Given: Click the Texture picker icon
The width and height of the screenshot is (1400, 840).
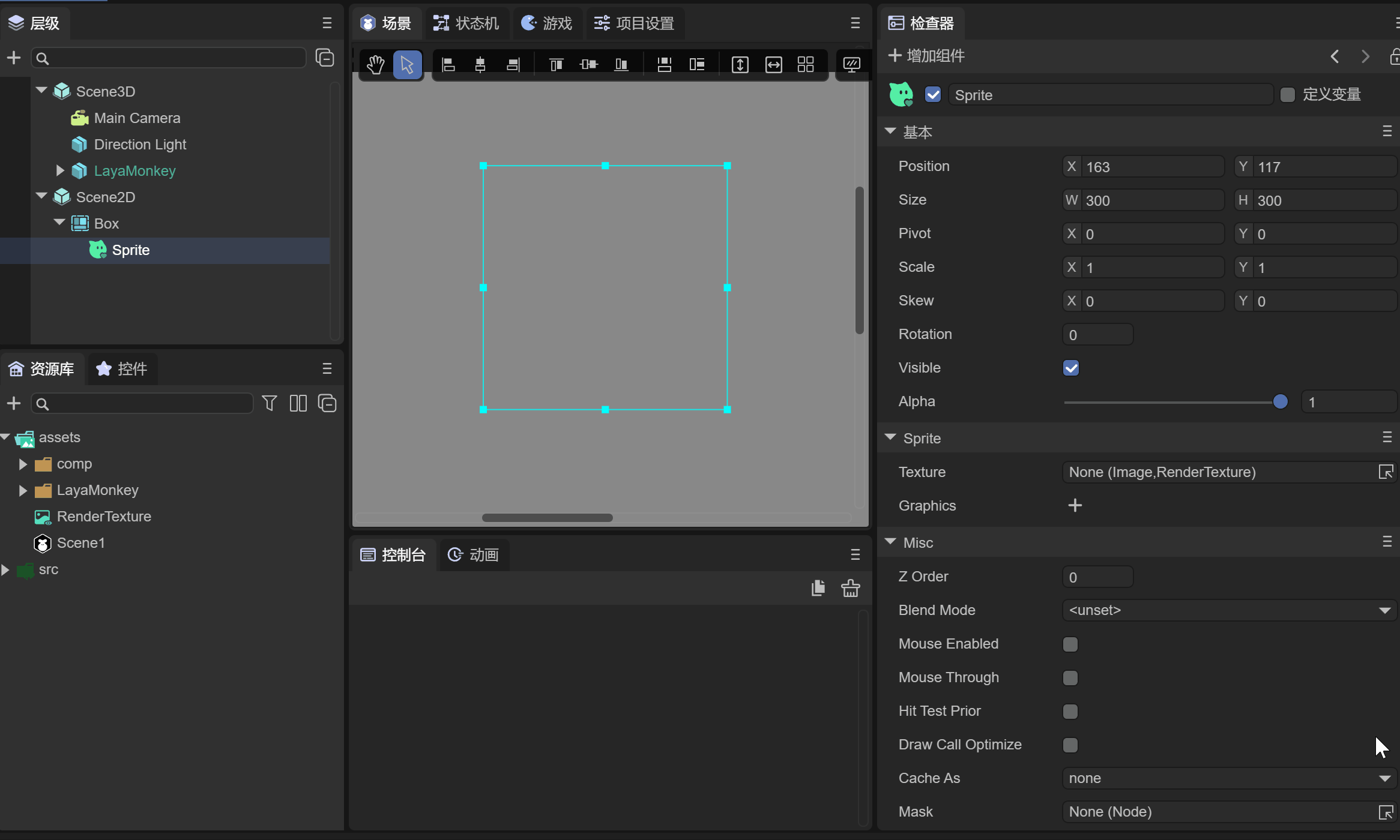Looking at the screenshot, I should (x=1386, y=472).
